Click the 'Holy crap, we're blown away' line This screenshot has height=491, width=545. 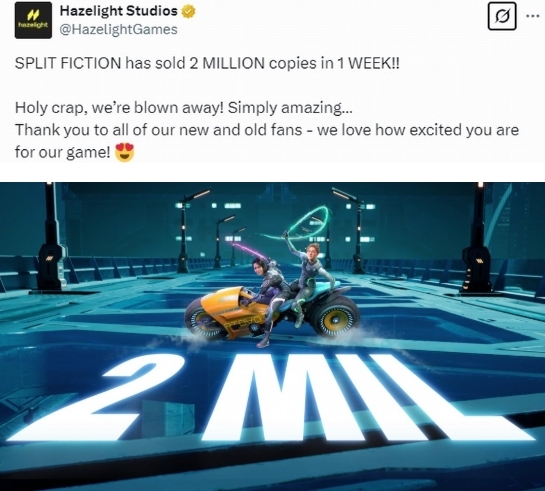point(184,108)
